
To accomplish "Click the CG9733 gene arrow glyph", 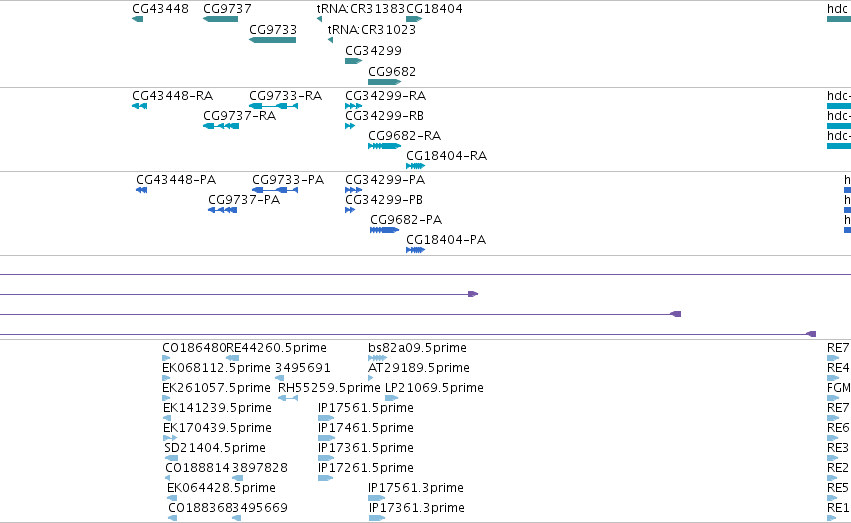I will tap(272, 40).
